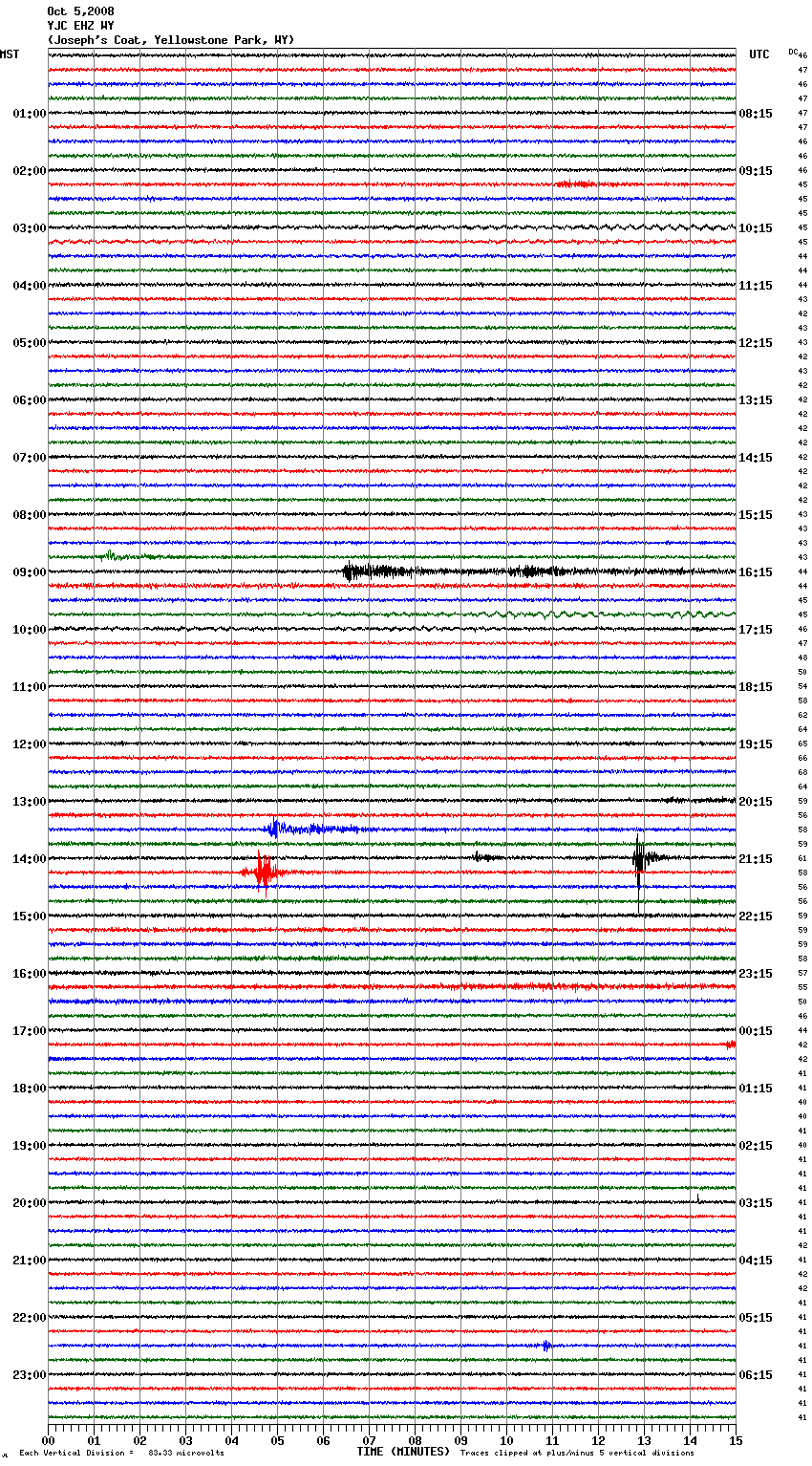Select the 14:00 MST hour label

pos(30,859)
